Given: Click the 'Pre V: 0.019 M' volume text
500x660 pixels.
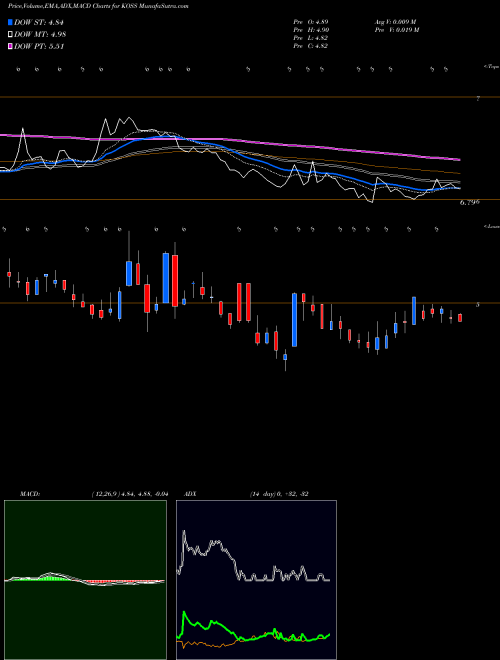Looking at the screenshot, I should point(397,30).
